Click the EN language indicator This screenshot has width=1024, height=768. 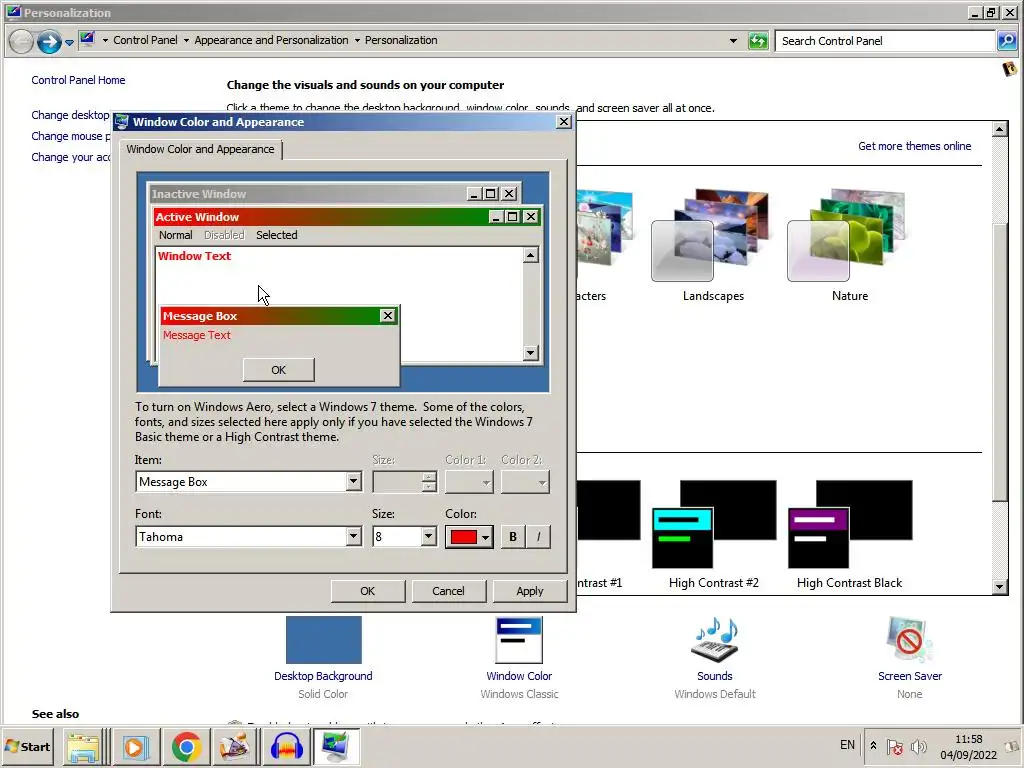[847, 745]
